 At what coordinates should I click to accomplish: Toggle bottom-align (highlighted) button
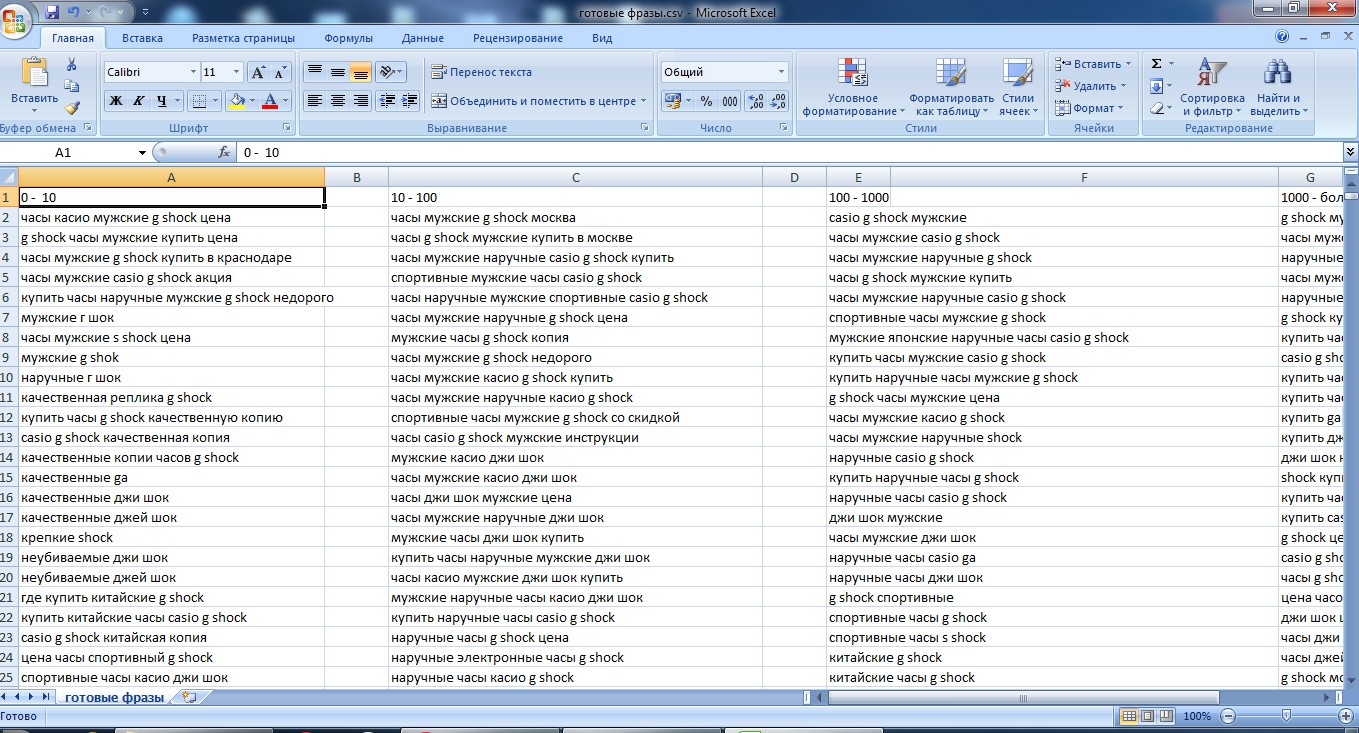(x=361, y=72)
